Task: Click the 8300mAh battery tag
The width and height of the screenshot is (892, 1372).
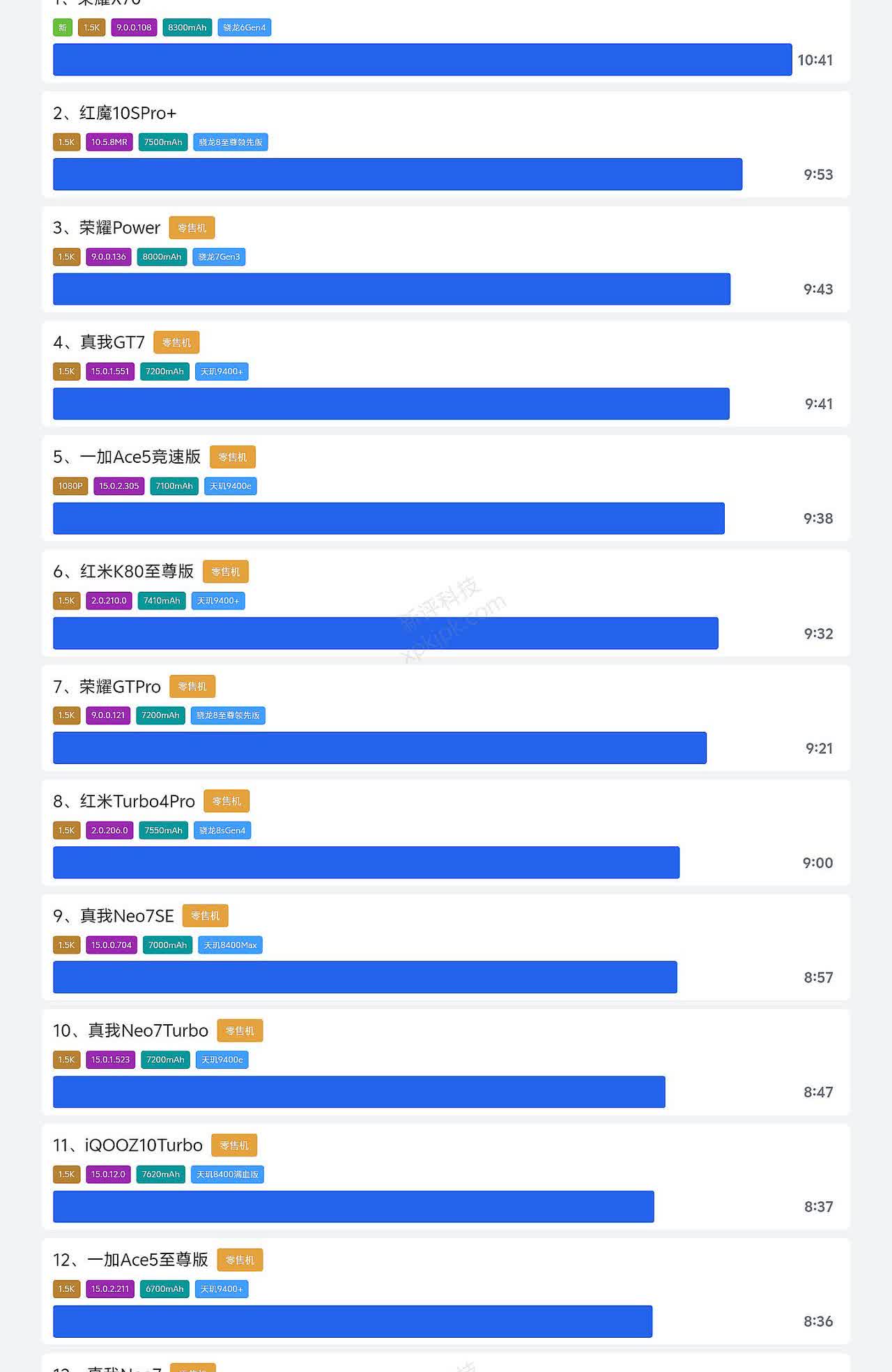Action: (x=187, y=28)
